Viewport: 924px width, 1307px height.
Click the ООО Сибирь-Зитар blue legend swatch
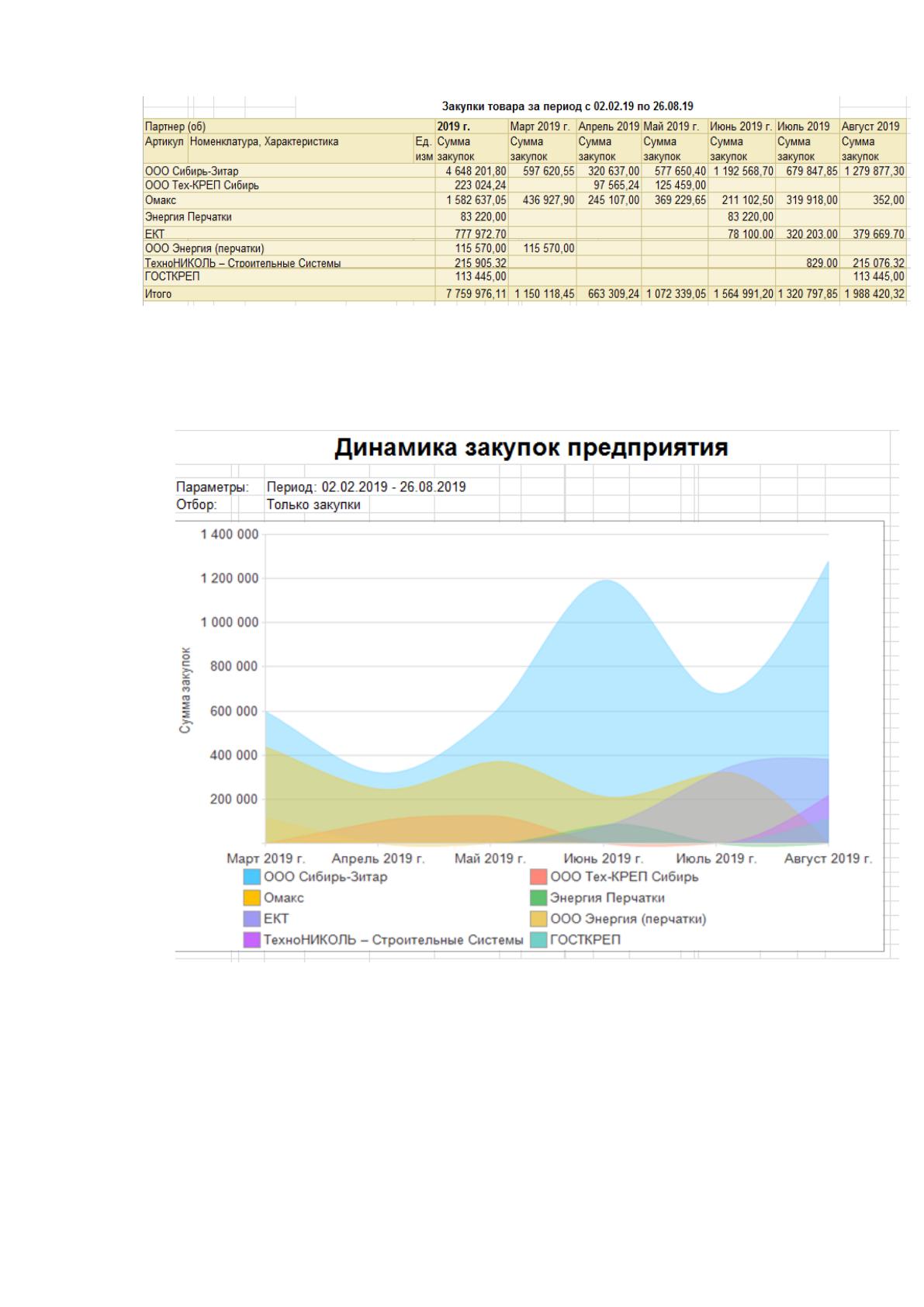tap(251, 877)
